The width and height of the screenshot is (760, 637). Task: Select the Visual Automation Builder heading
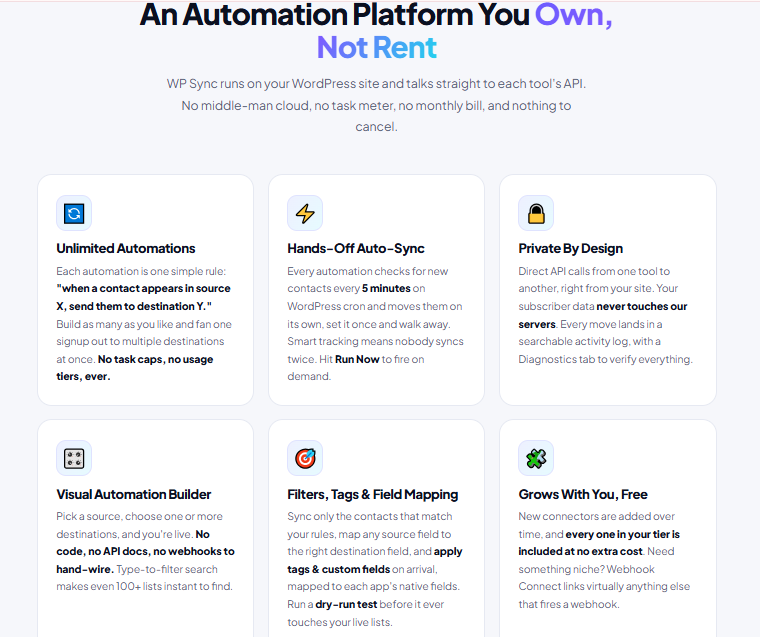(134, 494)
